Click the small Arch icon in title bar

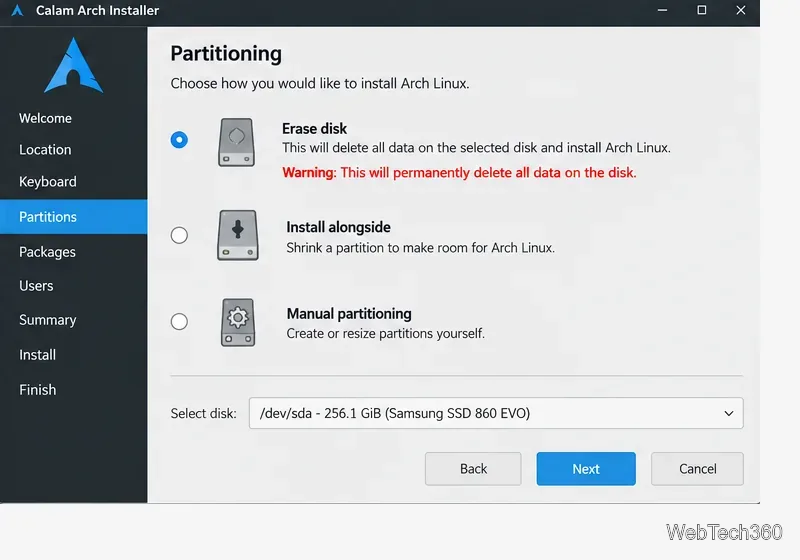click(17, 10)
